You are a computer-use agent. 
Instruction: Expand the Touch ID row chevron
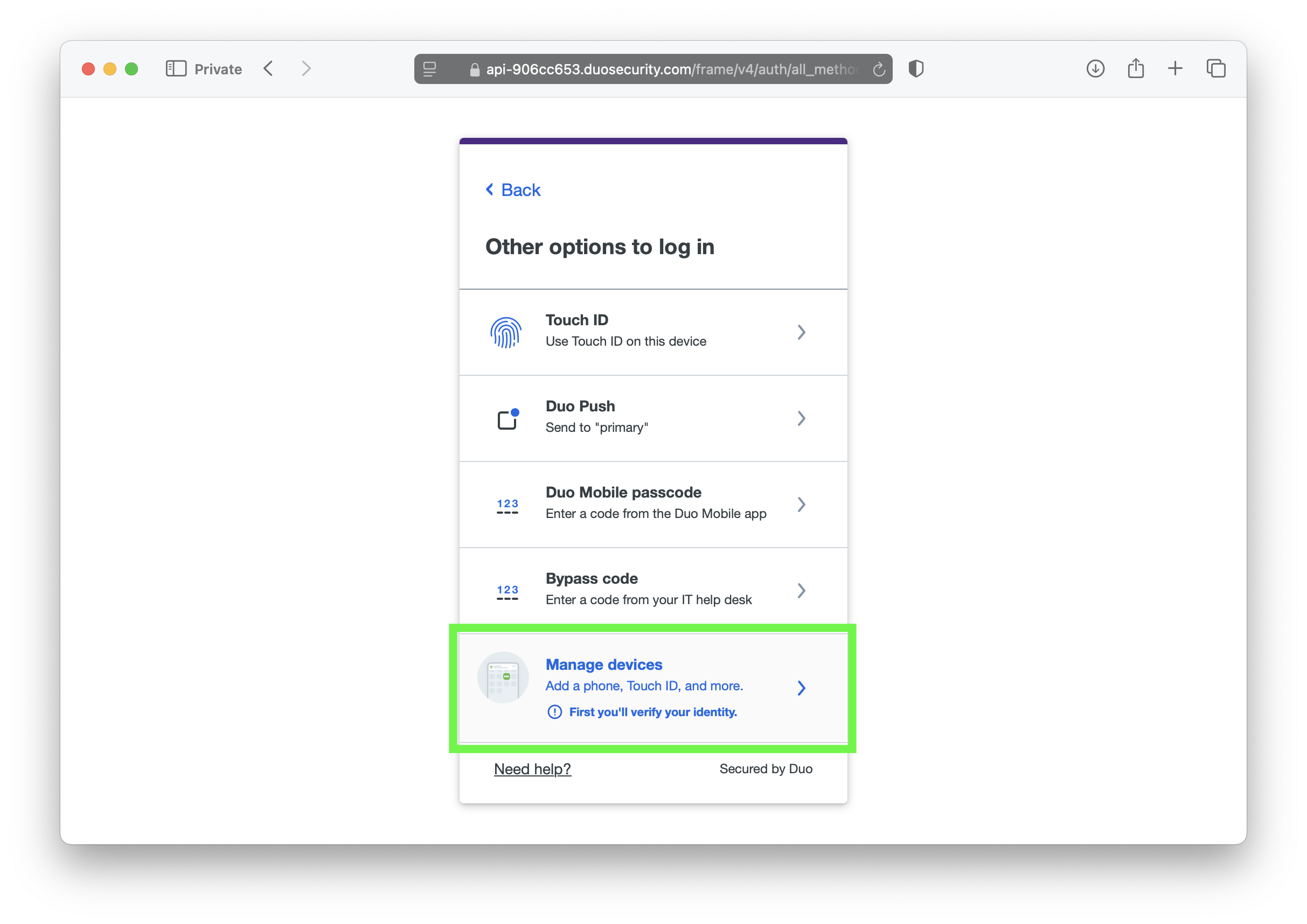802,332
